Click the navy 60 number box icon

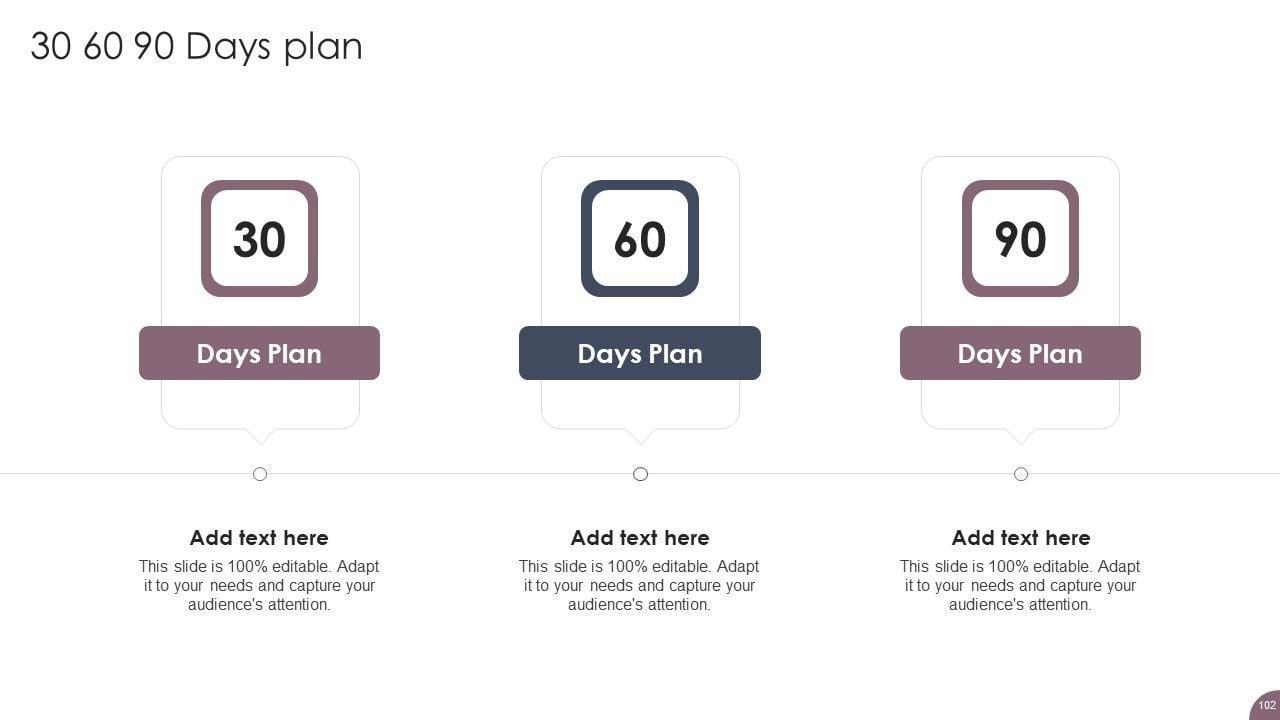[640, 239]
